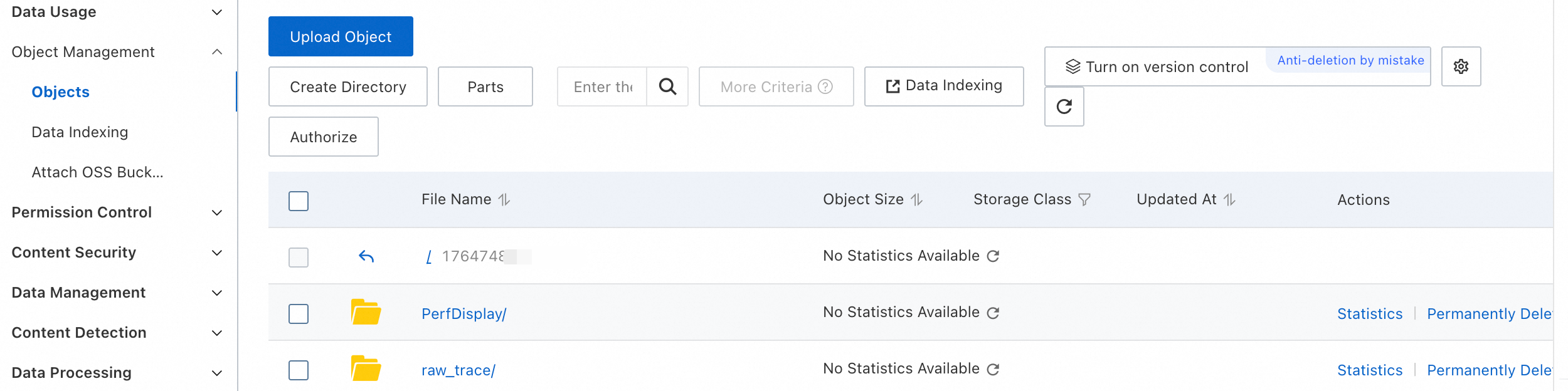Select the raw_trace folder checkbox
1568x391 pixels.
pyautogui.click(x=299, y=370)
